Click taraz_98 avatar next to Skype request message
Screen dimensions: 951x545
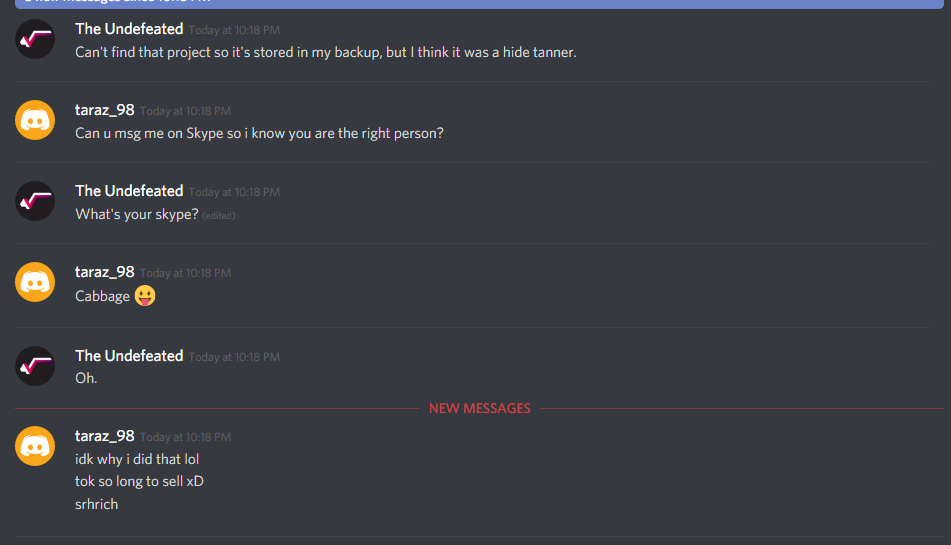point(35,120)
